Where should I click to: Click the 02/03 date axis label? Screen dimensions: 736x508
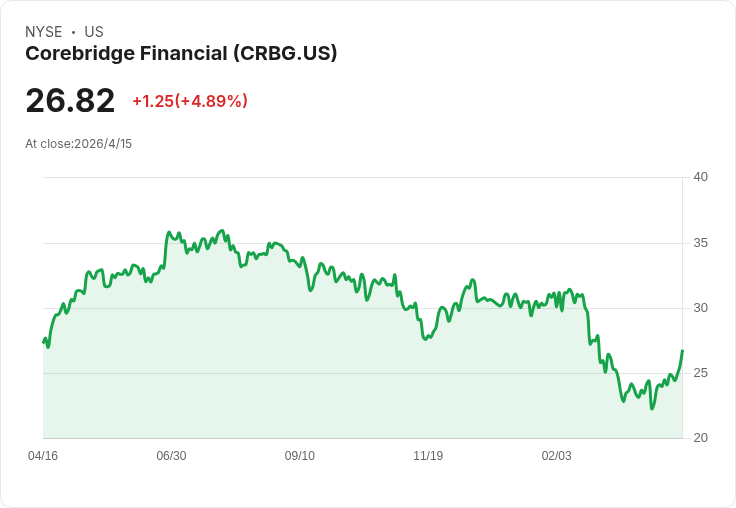pos(557,456)
